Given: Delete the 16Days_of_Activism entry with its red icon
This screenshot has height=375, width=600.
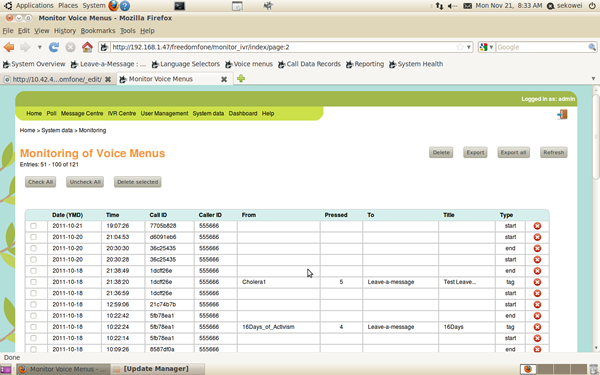Looking at the screenshot, I should pos(537,327).
